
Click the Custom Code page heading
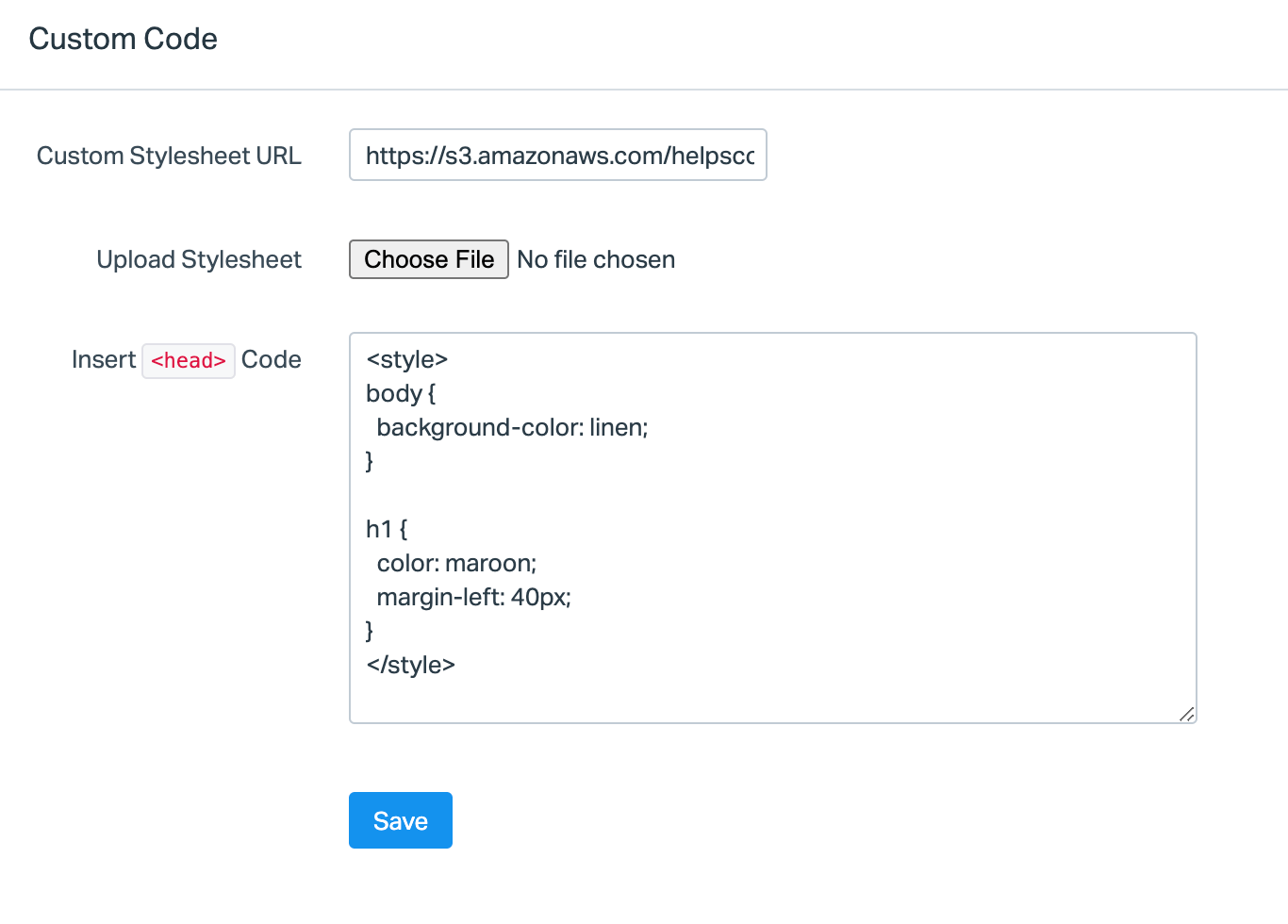tap(124, 39)
